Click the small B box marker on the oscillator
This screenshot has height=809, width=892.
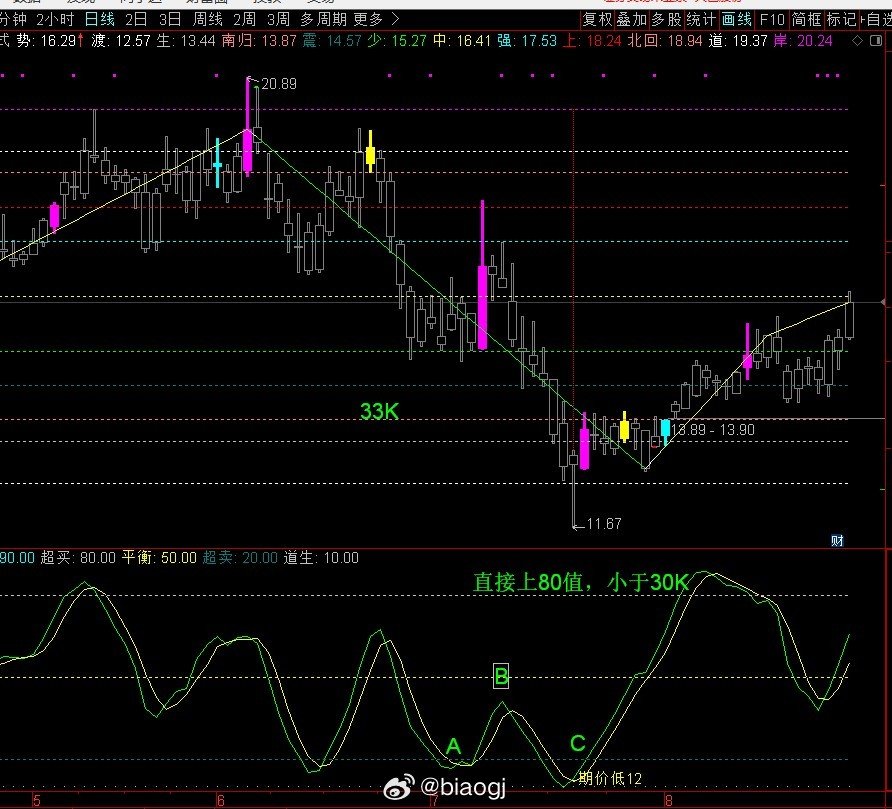pos(501,676)
